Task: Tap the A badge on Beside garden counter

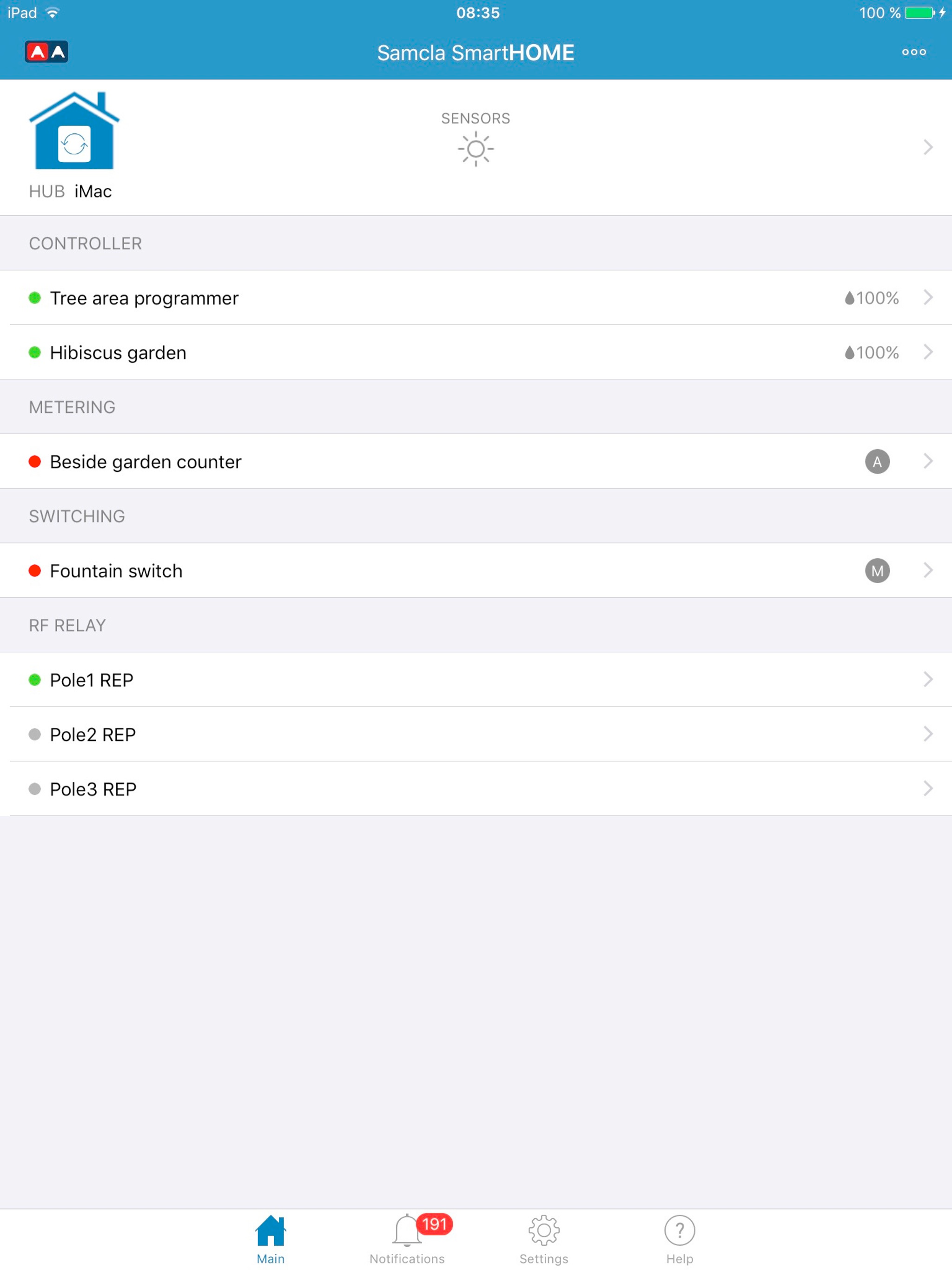Action: [877, 462]
